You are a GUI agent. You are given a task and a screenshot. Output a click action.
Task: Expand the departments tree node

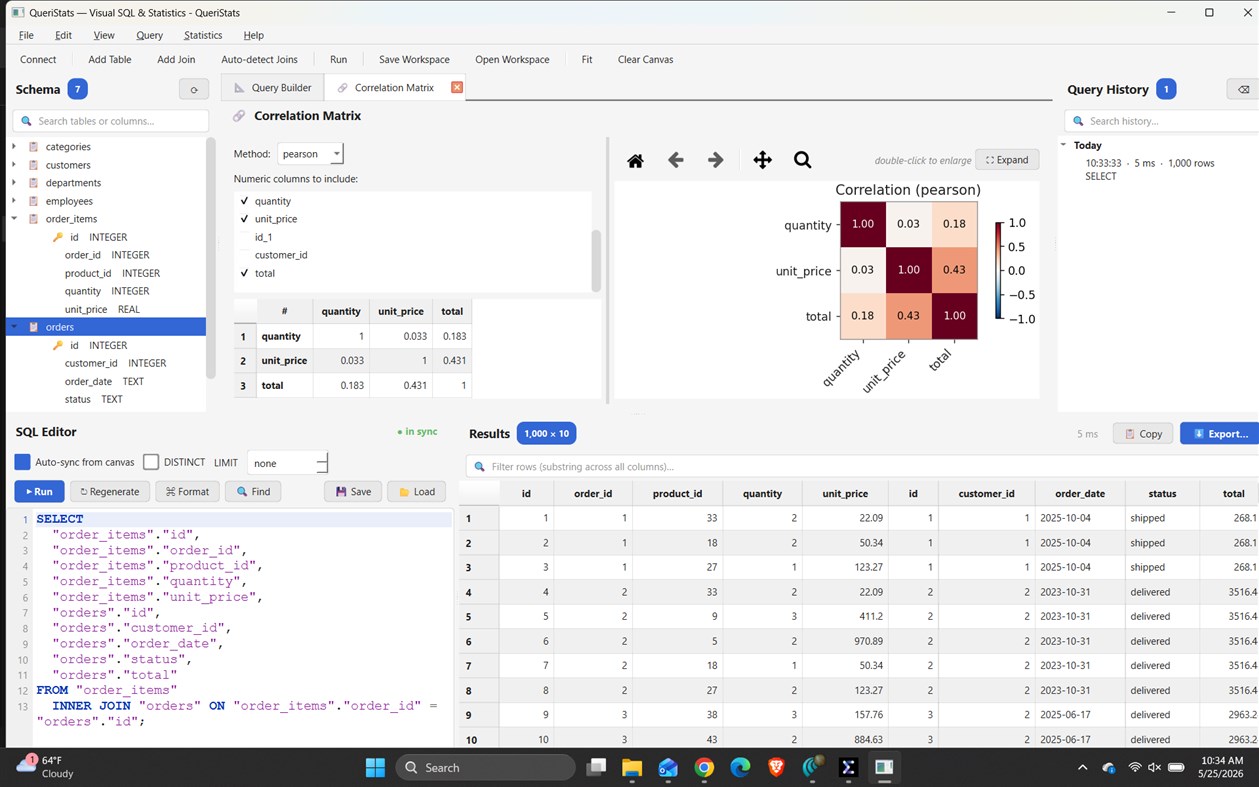tap(14, 183)
